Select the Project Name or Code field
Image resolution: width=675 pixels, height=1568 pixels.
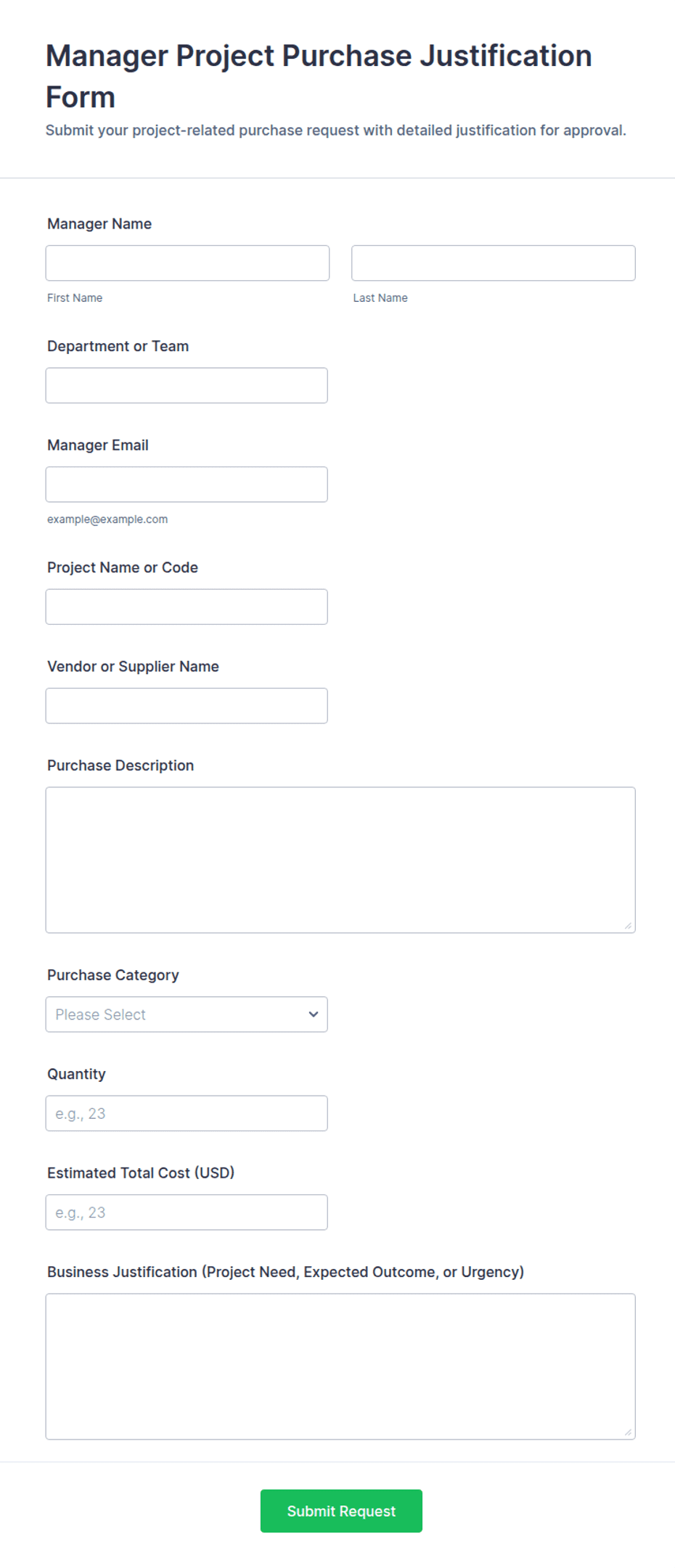187,607
